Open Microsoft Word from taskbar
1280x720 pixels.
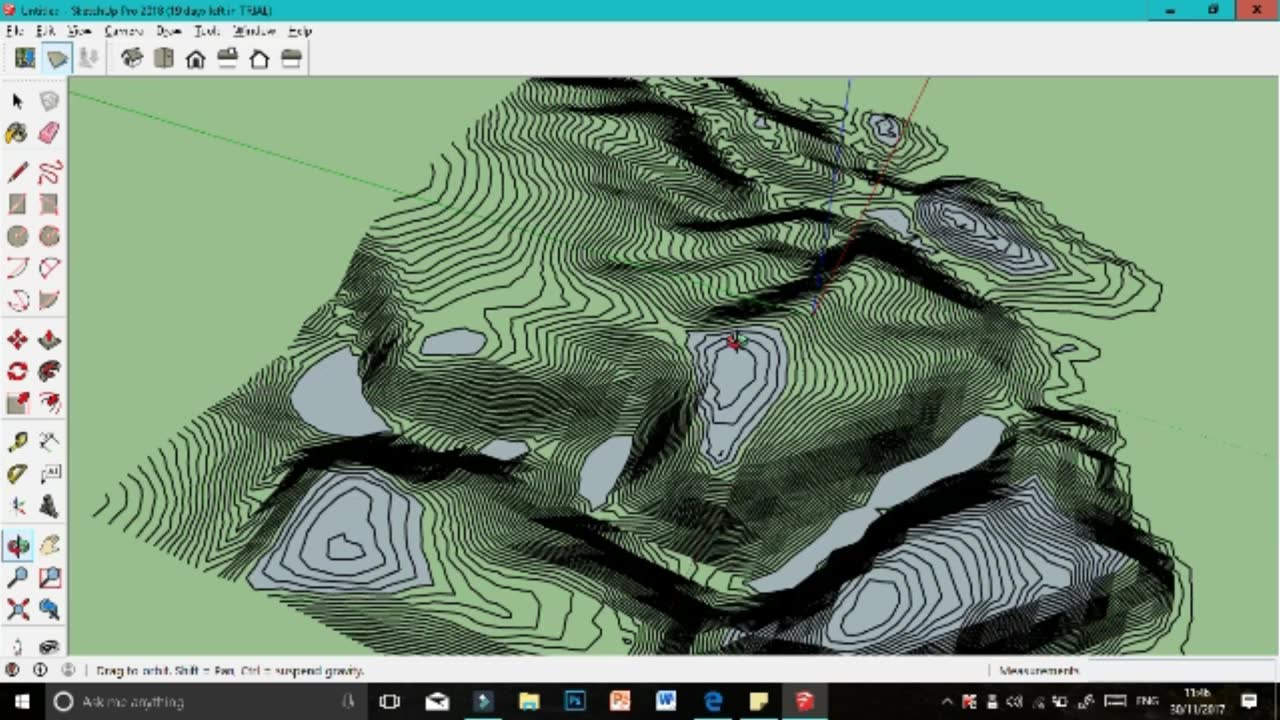tap(666, 701)
